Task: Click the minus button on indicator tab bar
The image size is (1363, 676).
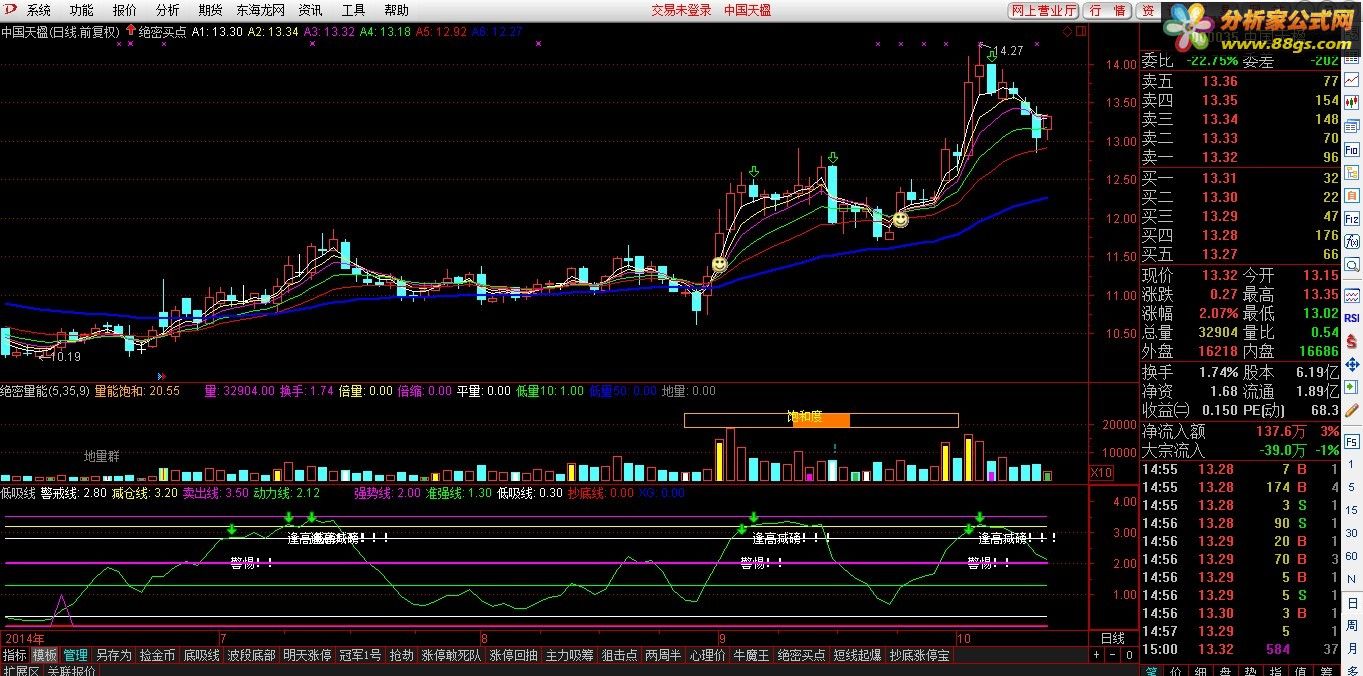Action: [x=1110, y=655]
